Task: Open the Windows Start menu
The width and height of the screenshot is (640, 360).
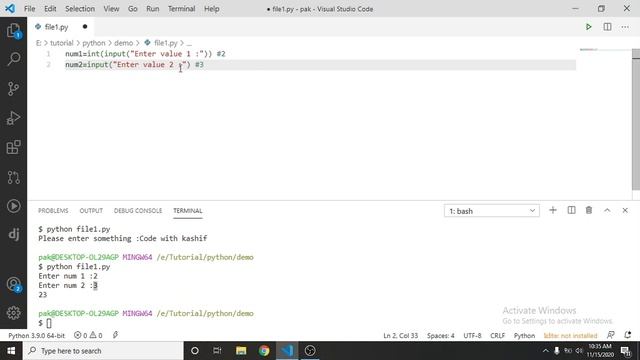Action: (x=11, y=351)
